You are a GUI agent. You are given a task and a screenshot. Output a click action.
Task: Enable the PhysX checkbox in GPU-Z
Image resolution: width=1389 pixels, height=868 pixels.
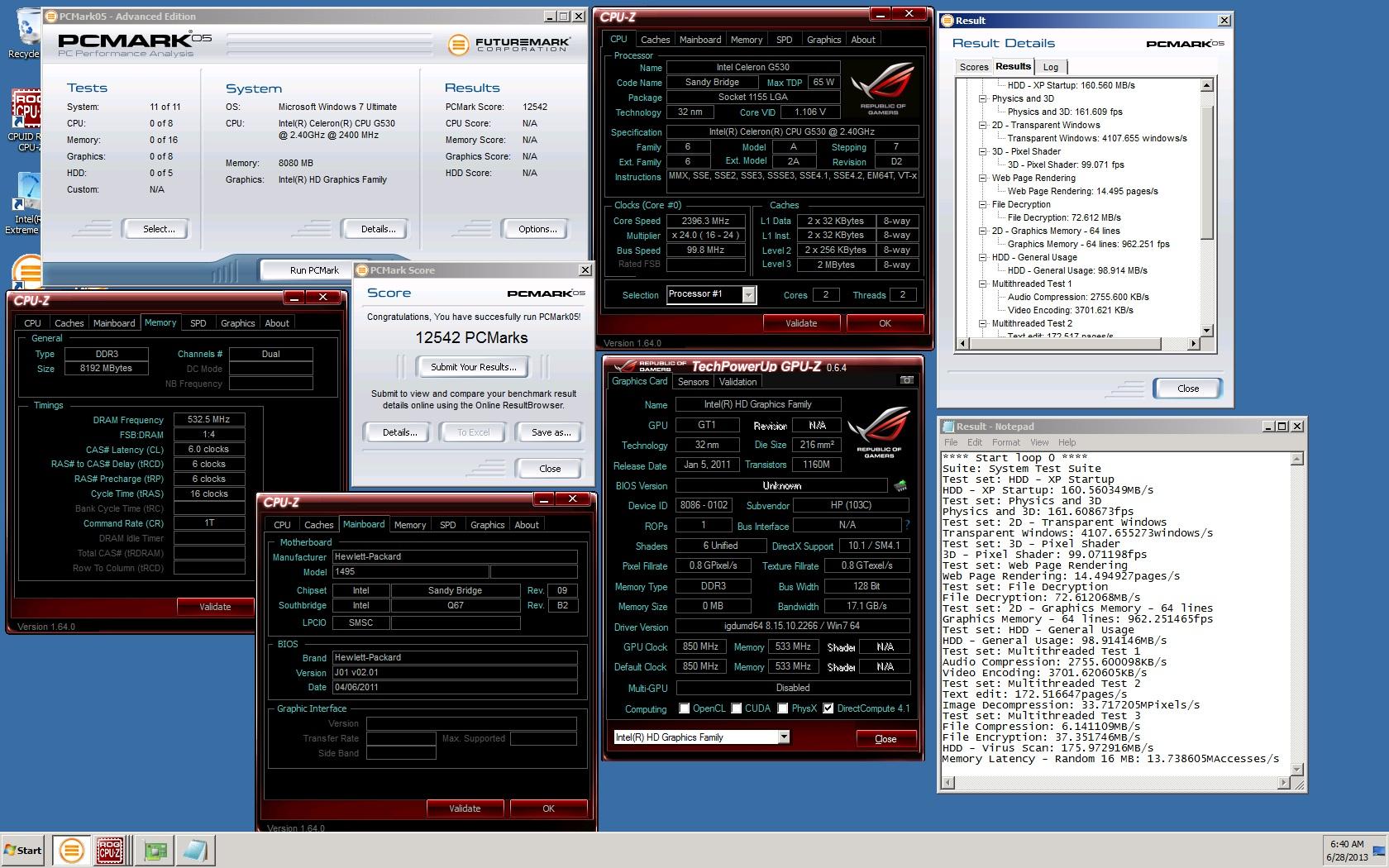[782, 708]
